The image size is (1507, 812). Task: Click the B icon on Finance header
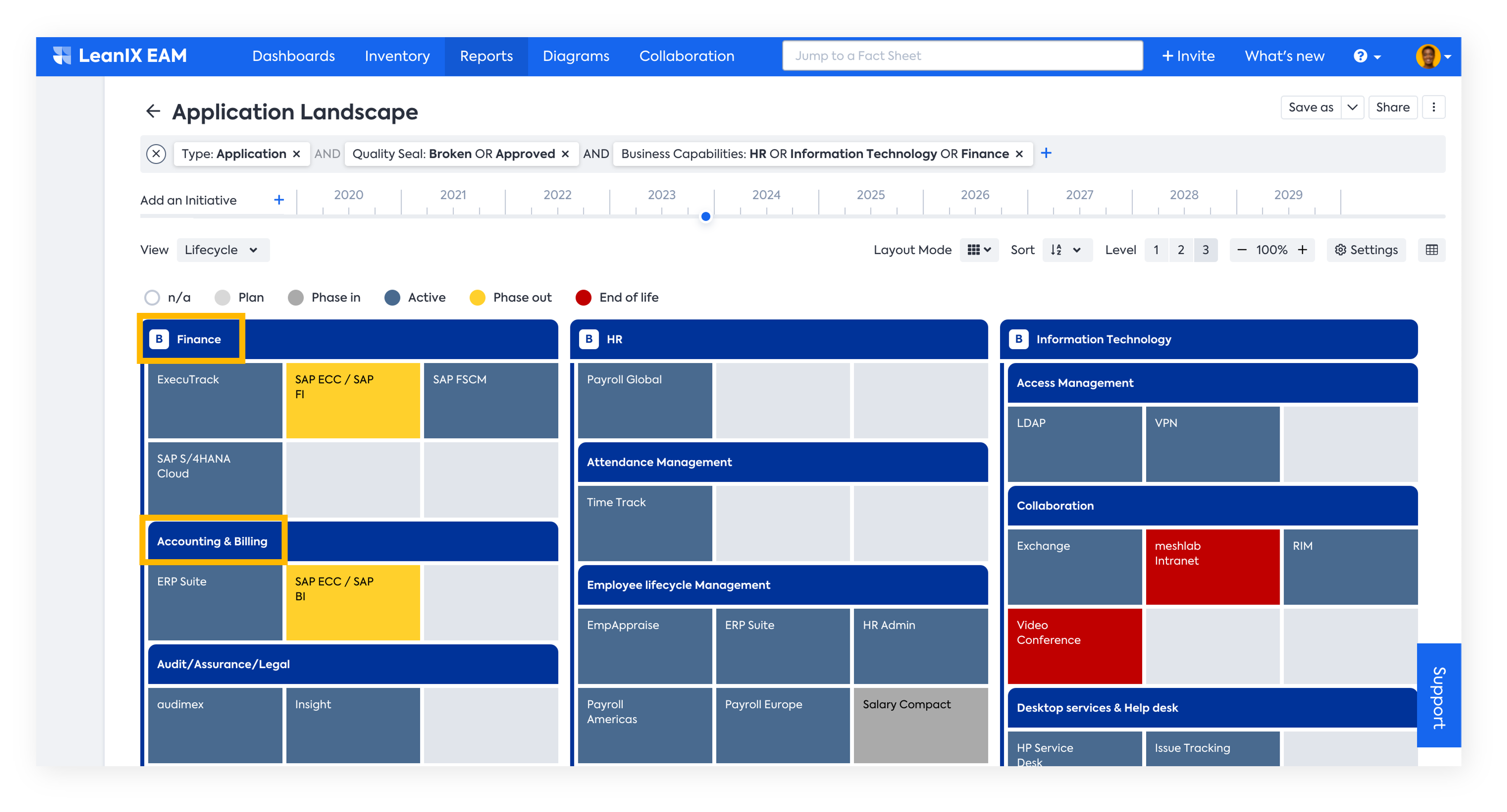159,339
